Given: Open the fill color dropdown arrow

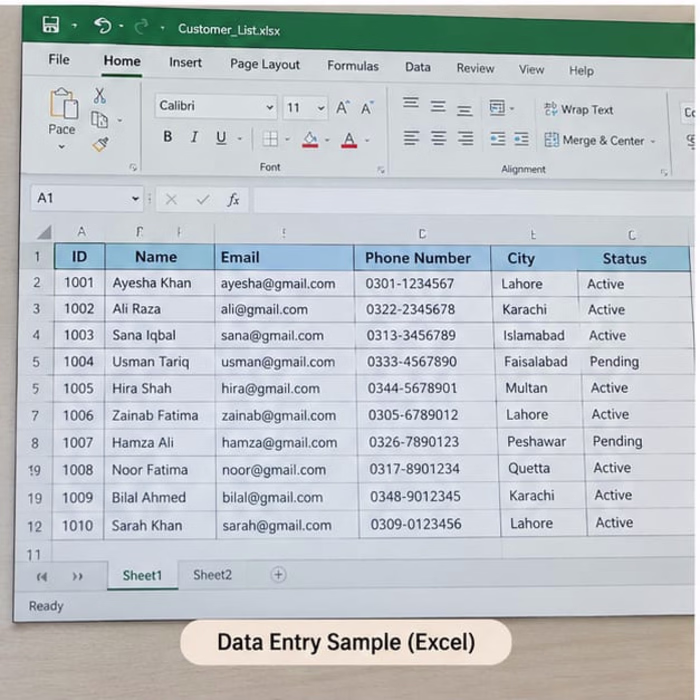Looking at the screenshot, I should 327,140.
